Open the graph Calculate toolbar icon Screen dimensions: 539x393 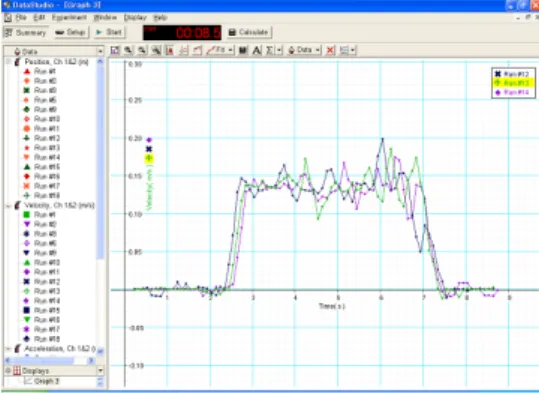point(243,50)
